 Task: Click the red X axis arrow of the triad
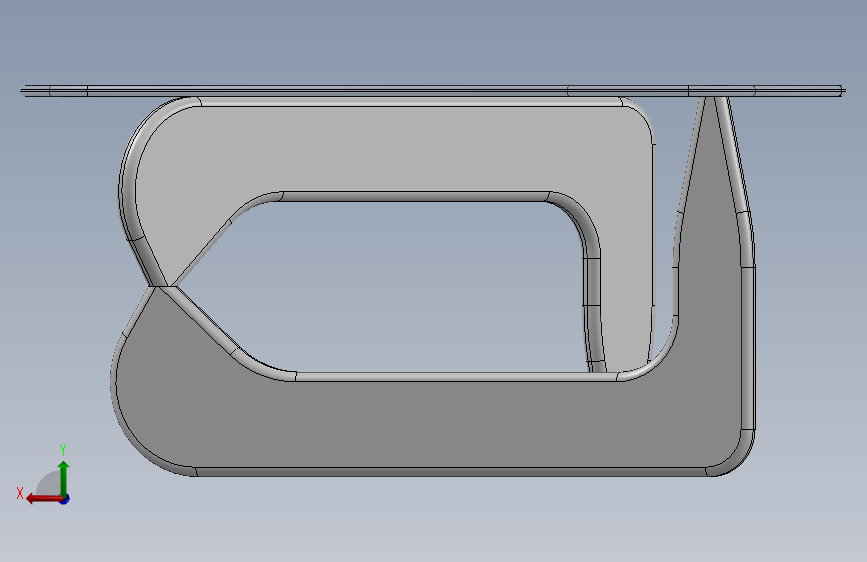[x=44, y=499]
